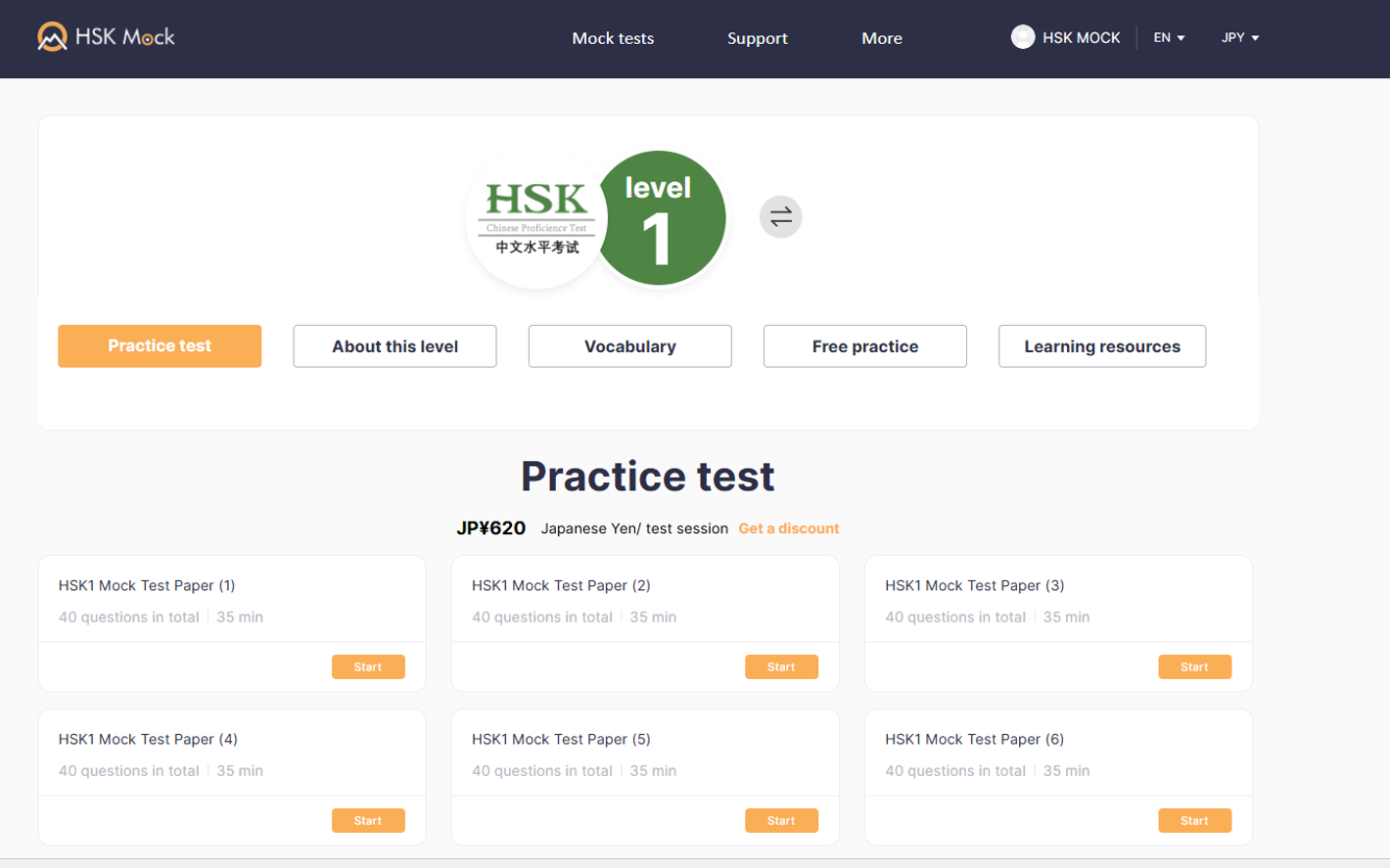Start HSK1 Mock Test Paper (1)
The height and width of the screenshot is (868, 1390).
coord(368,666)
